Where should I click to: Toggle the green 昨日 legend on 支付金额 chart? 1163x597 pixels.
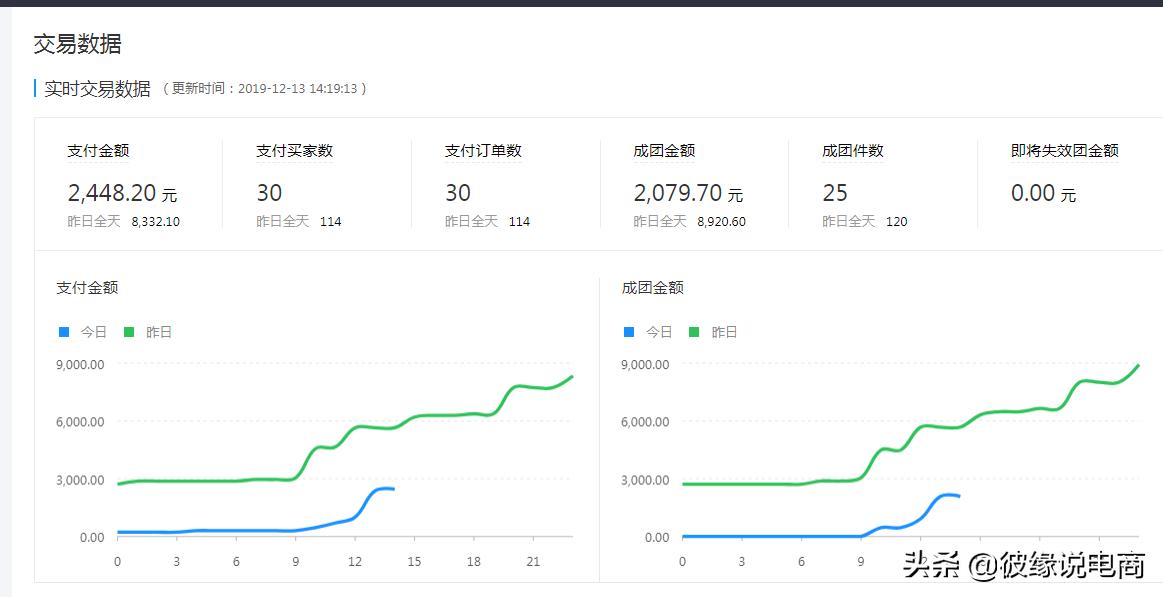[x=145, y=331]
